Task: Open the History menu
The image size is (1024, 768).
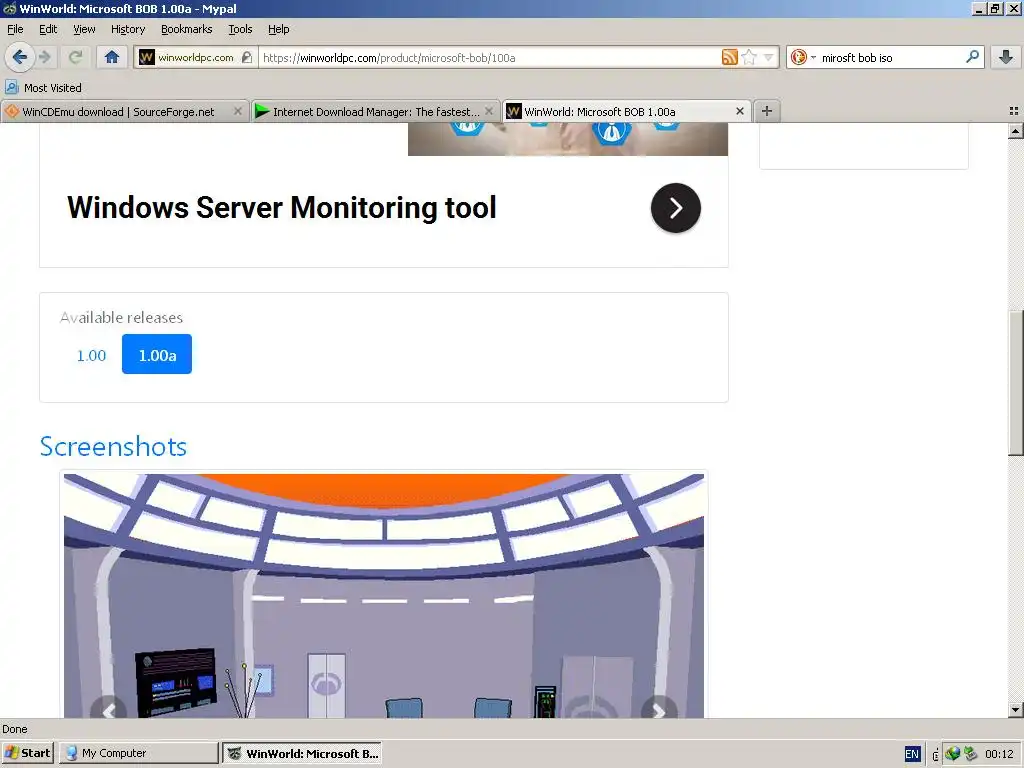Action: click(x=127, y=29)
